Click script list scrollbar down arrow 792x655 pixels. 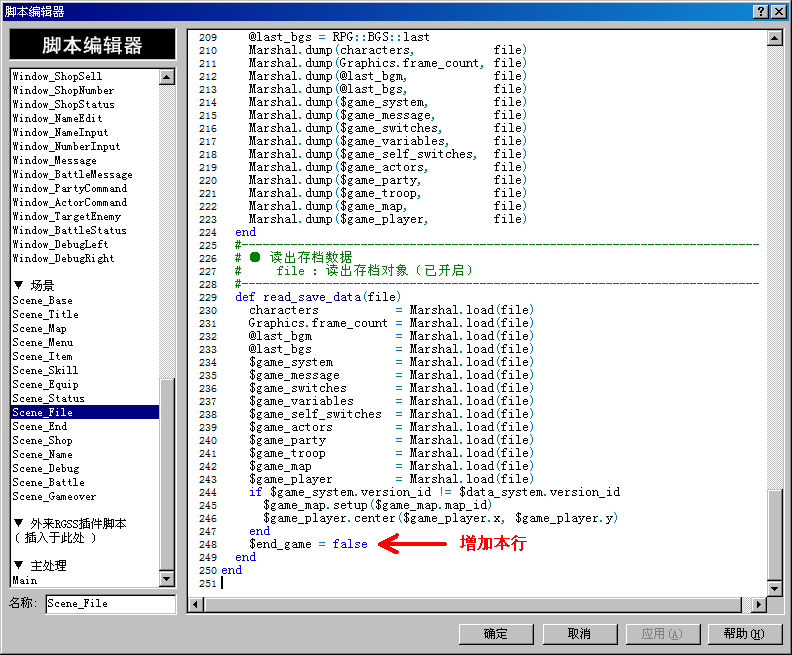167,579
